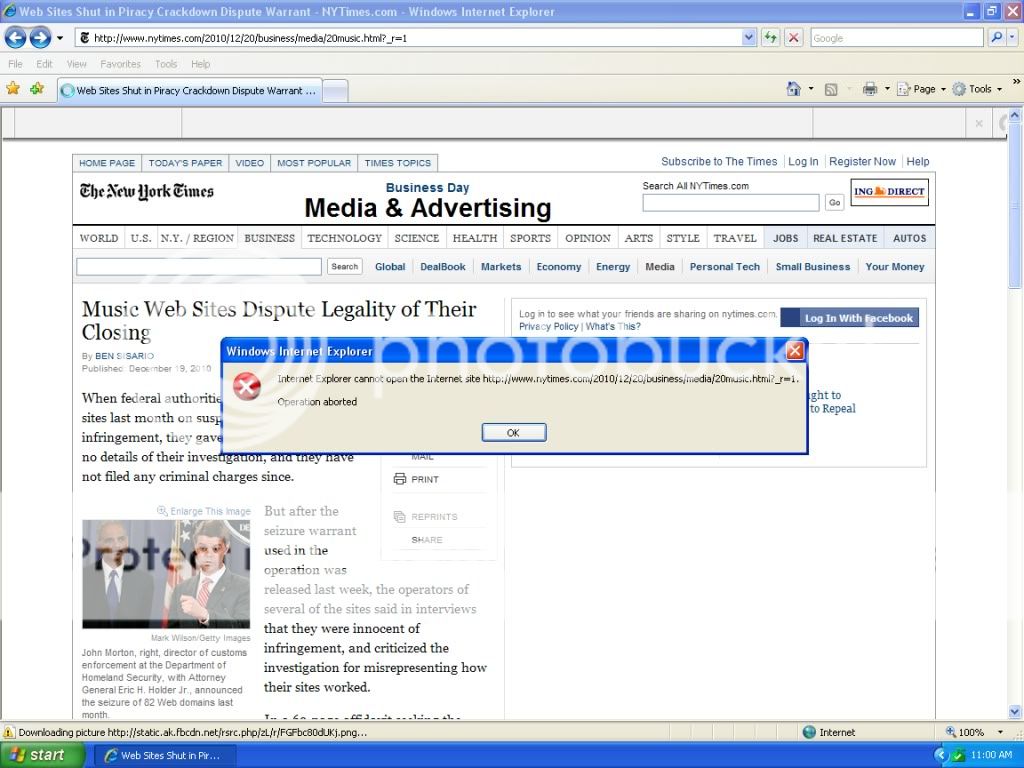This screenshot has width=1024, height=768.
Task: Click the Stop loading icon
Action: [x=793, y=38]
